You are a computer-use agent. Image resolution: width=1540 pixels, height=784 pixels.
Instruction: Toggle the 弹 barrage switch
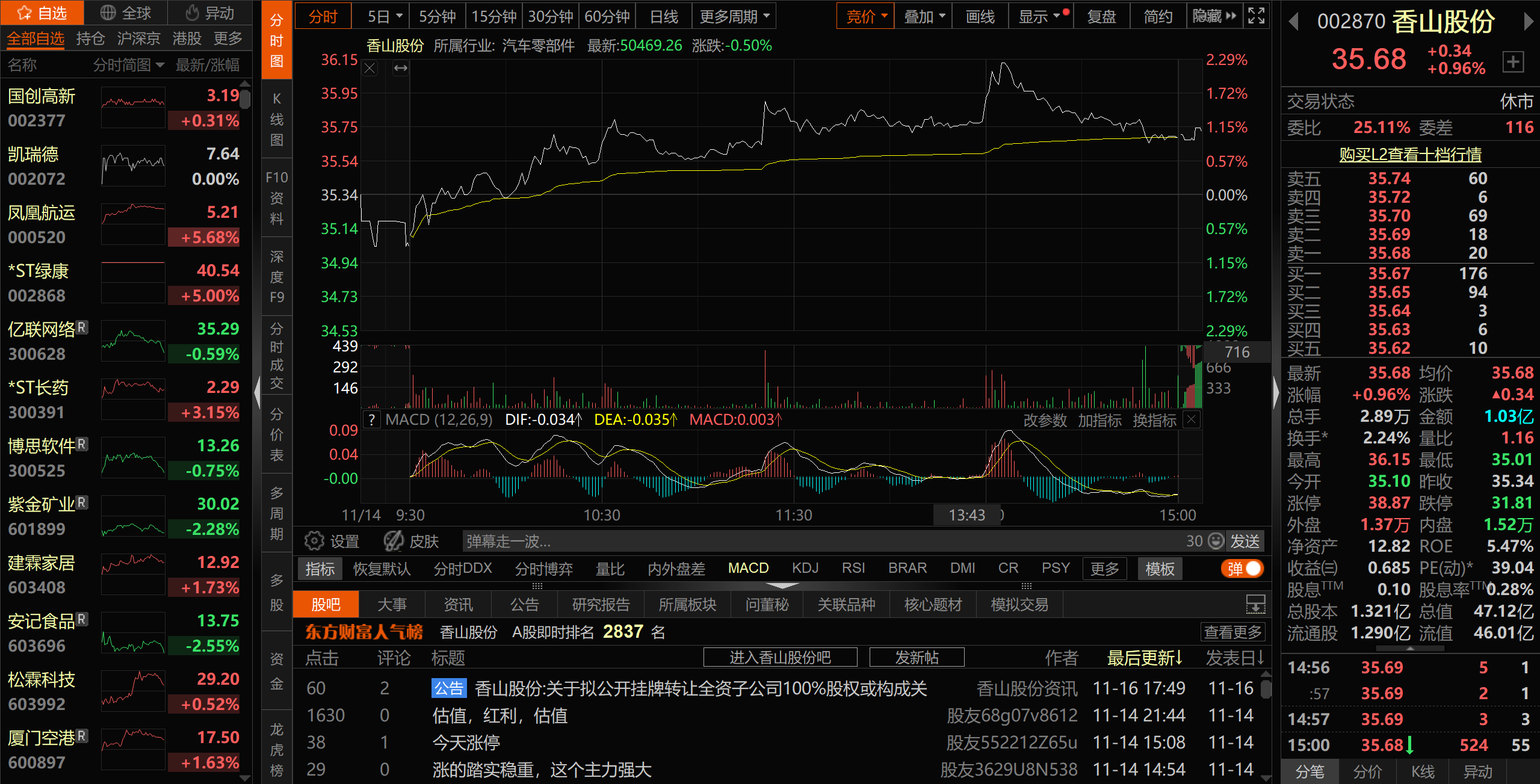pyautogui.click(x=1243, y=569)
